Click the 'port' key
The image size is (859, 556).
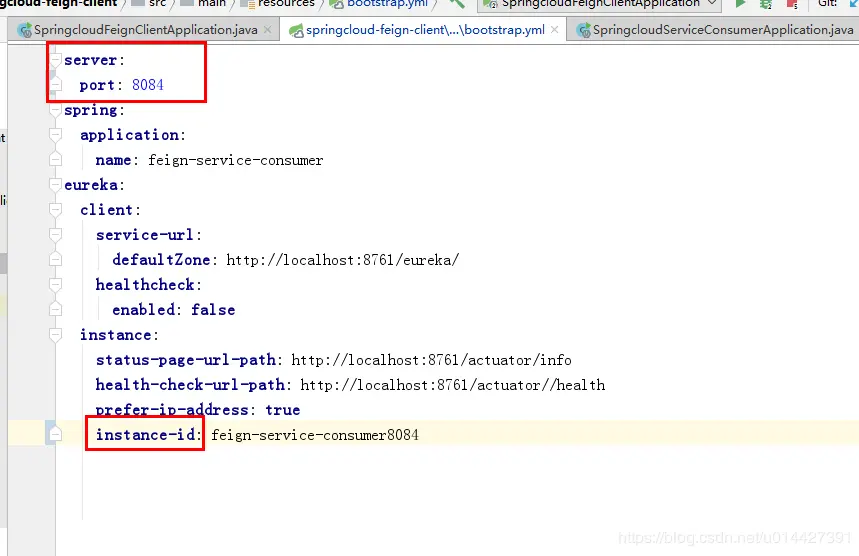click(x=97, y=85)
